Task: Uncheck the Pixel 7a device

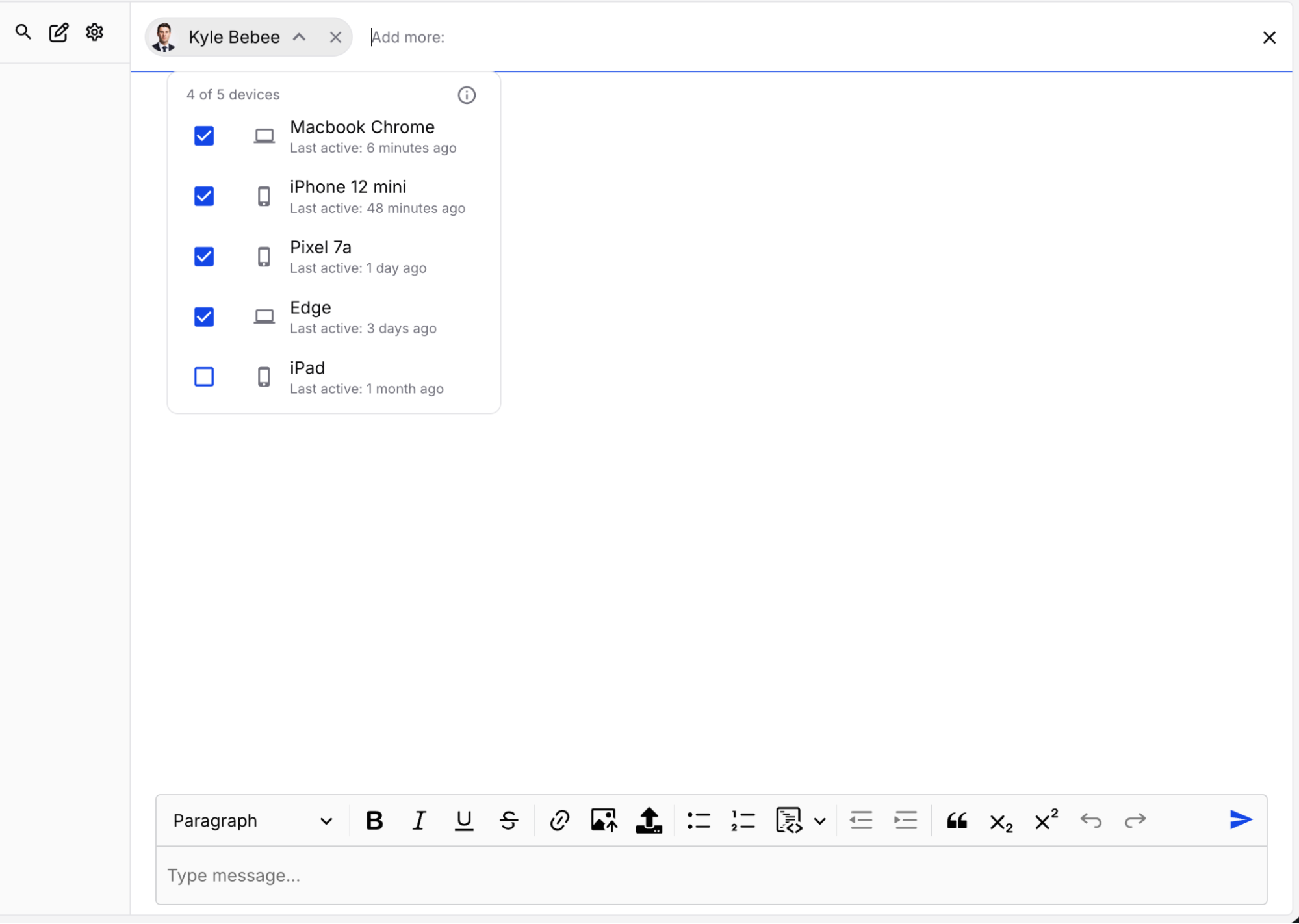Action: [204, 257]
